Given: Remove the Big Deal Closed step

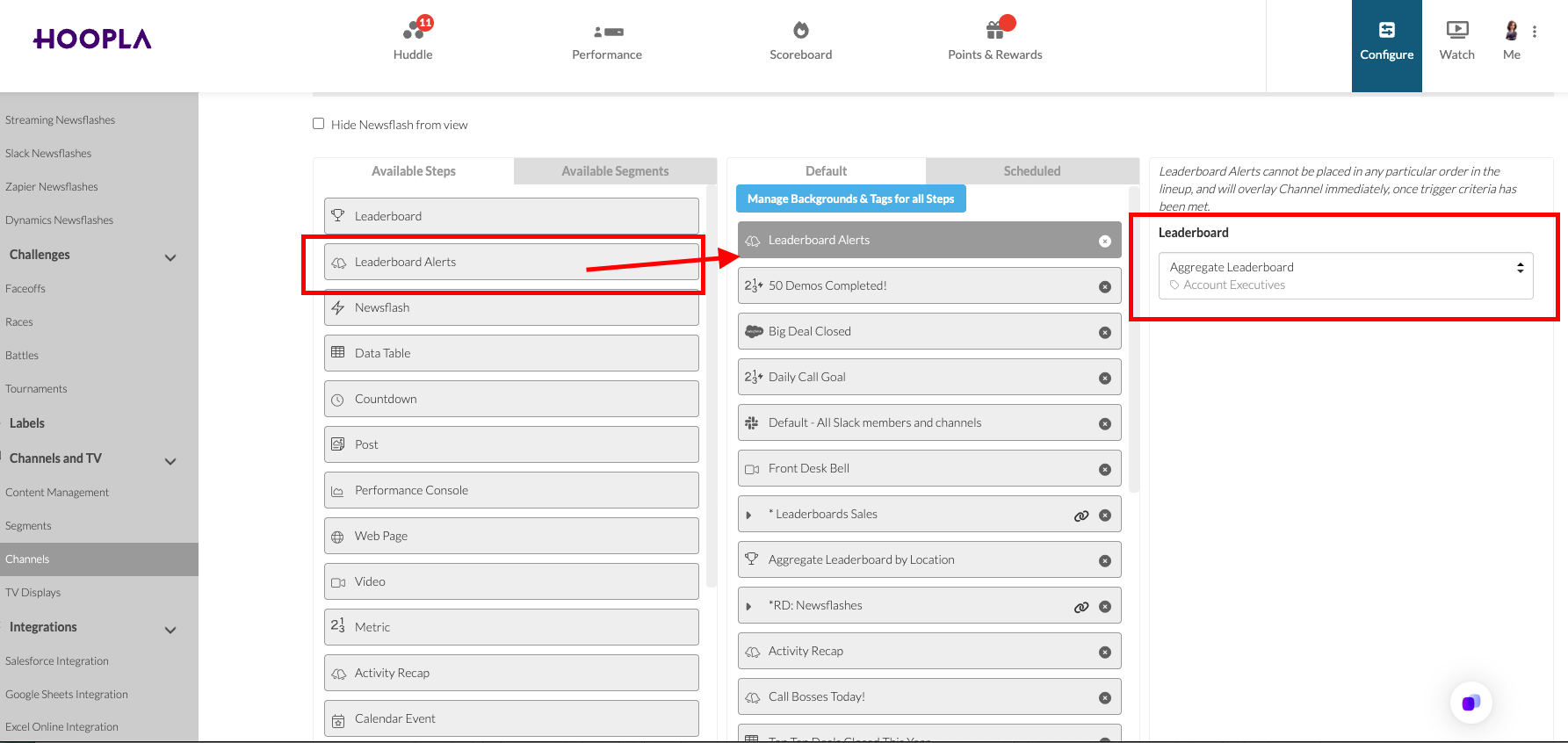Looking at the screenshot, I should [1105, 333].
